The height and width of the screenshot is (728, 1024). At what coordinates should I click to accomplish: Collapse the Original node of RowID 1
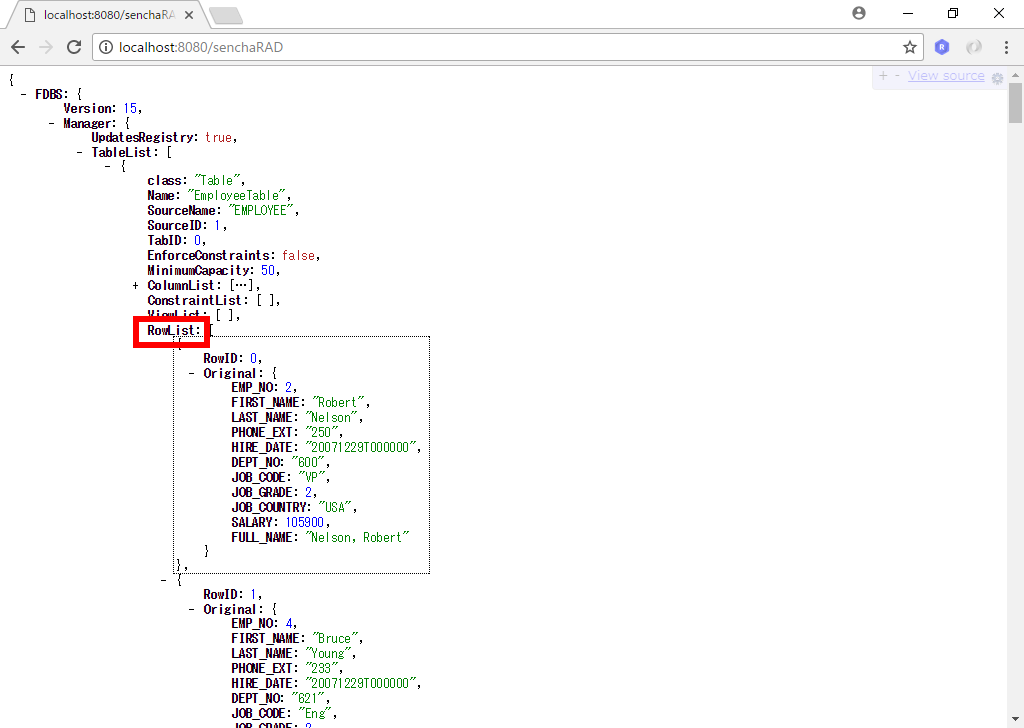[x=191, y=609]
